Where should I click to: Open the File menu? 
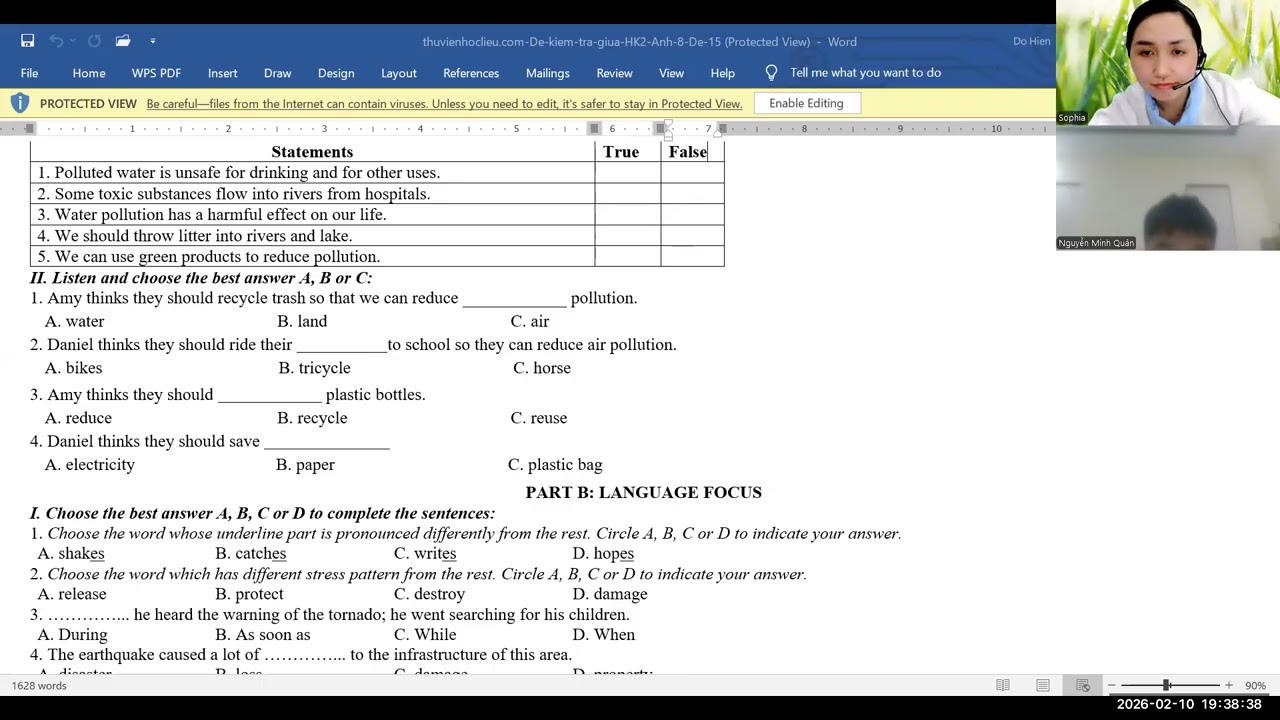(x=29, y=73)
